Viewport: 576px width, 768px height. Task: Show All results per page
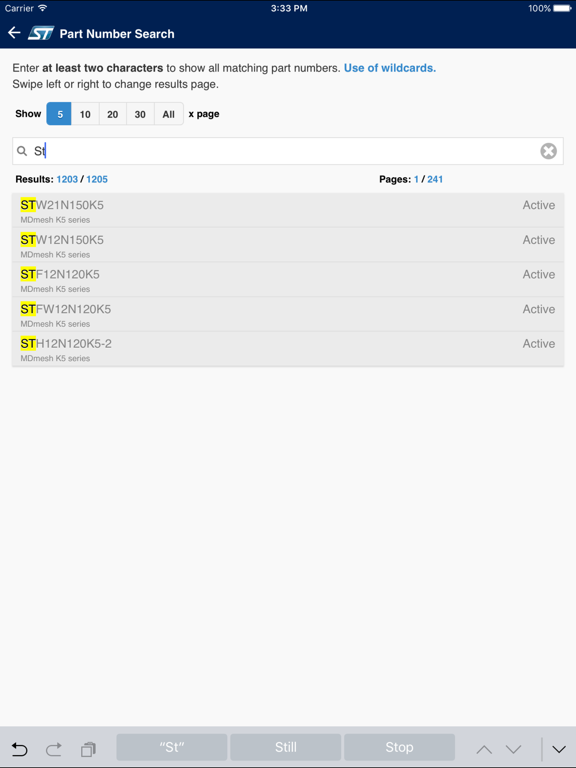pyautogui.click(x=168, y=114)
